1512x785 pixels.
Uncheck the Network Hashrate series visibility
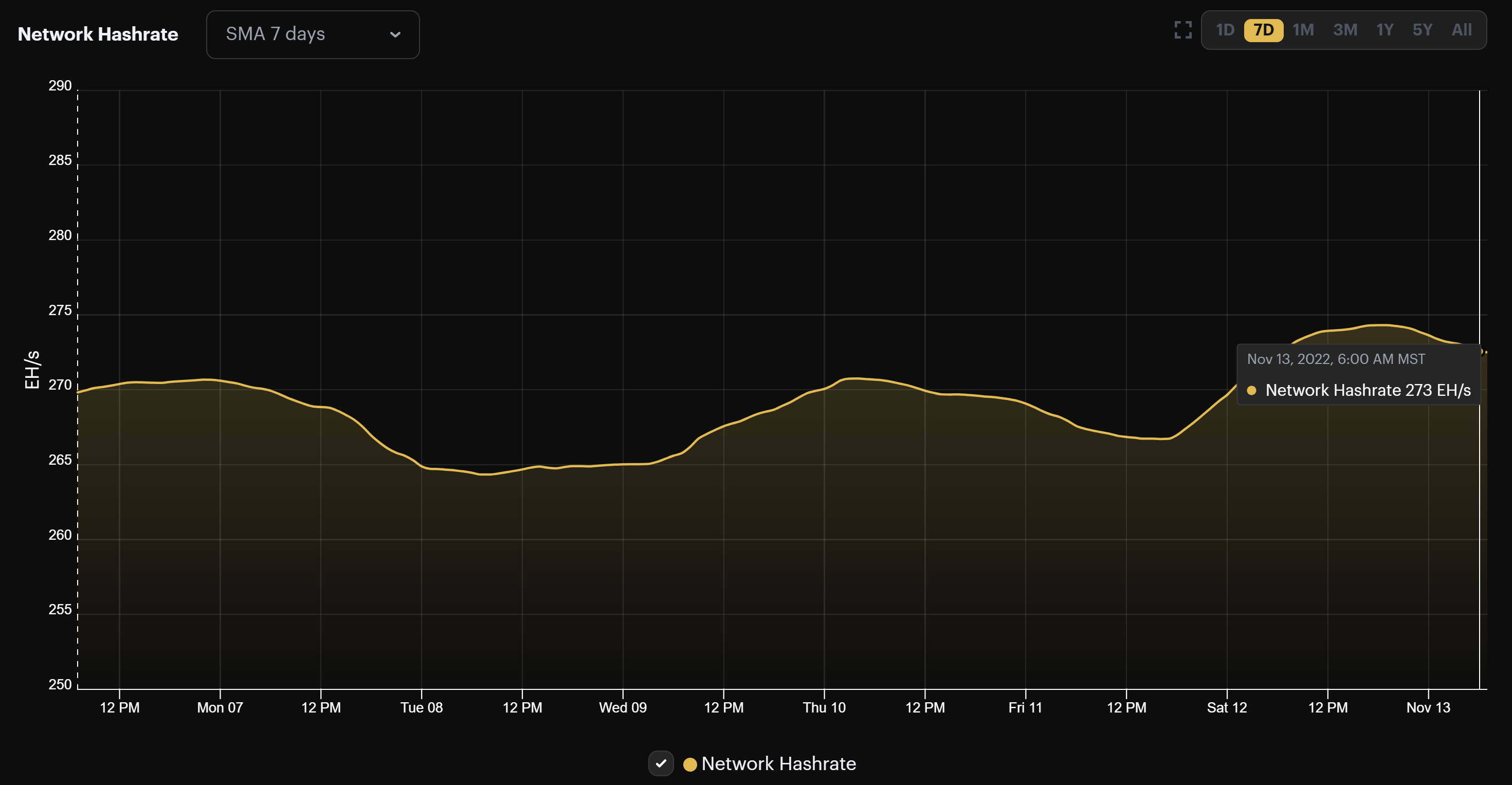(x=662, y=764)
